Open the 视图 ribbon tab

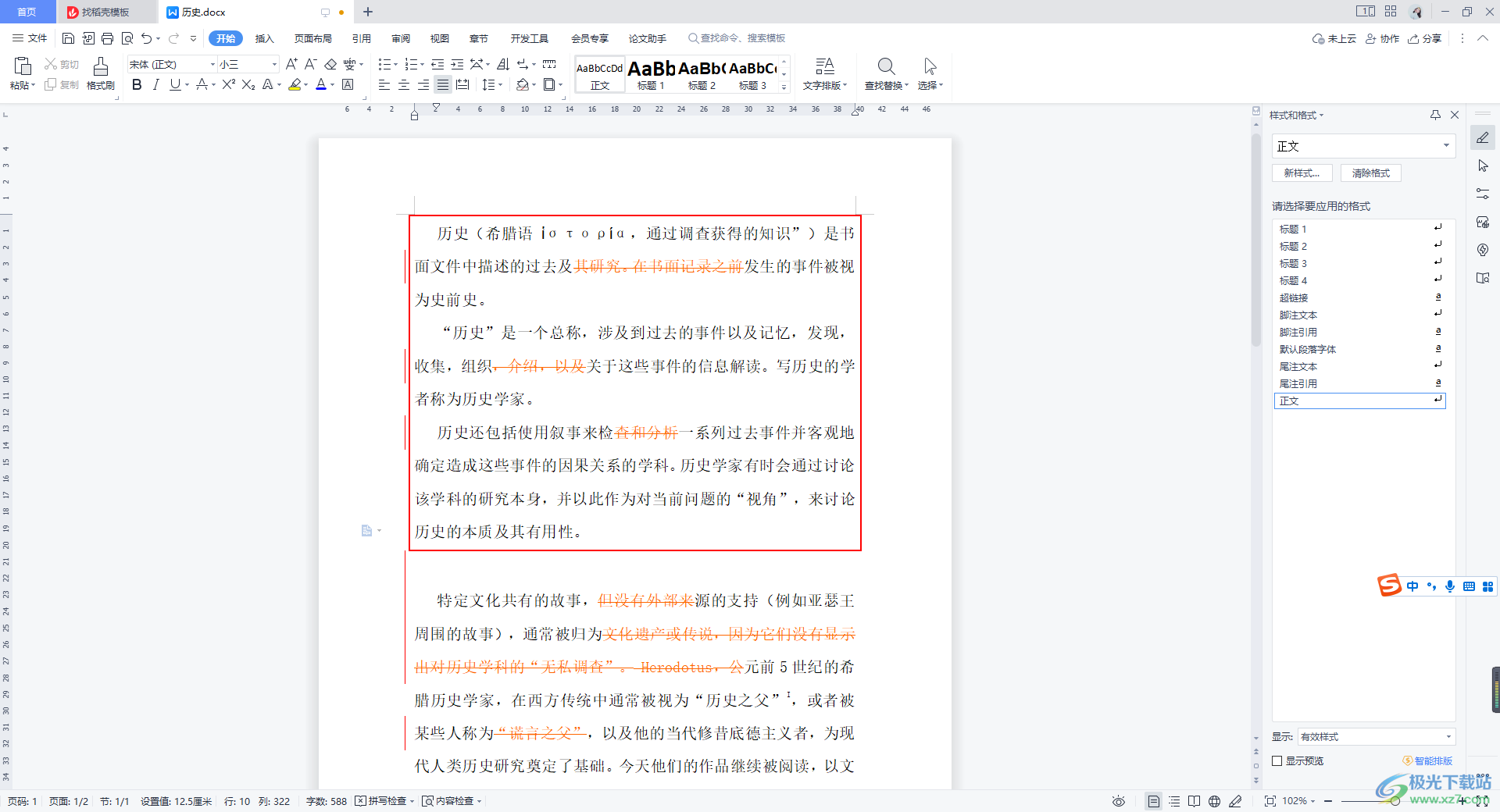point(440,38)
